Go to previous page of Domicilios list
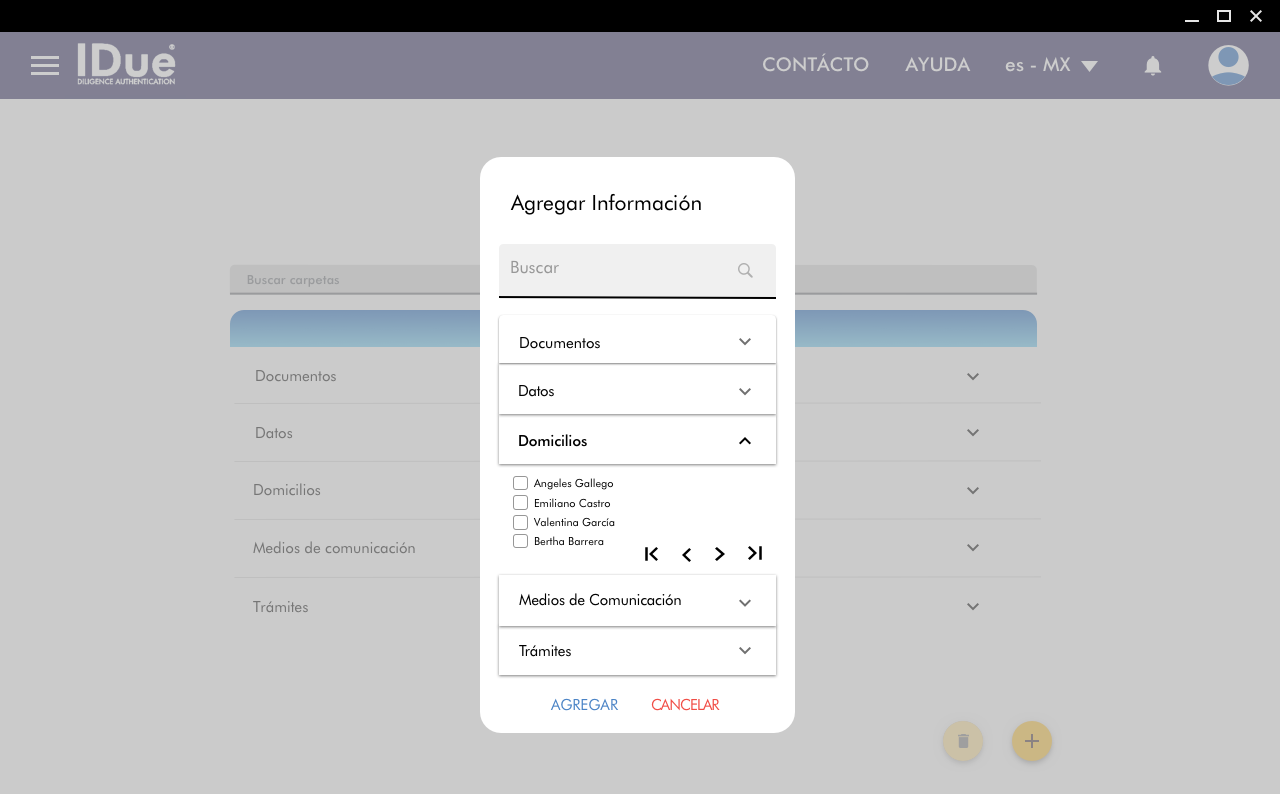Viewport: 1280px width, 794px height. tap(686, 555)
